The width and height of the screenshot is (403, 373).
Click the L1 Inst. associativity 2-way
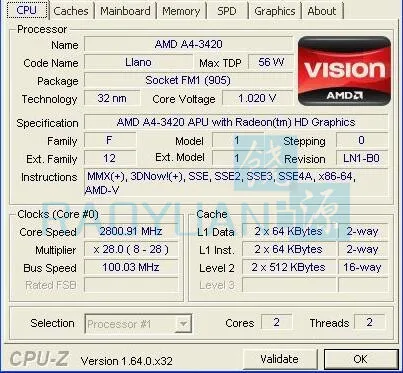(x=363, y=249)
